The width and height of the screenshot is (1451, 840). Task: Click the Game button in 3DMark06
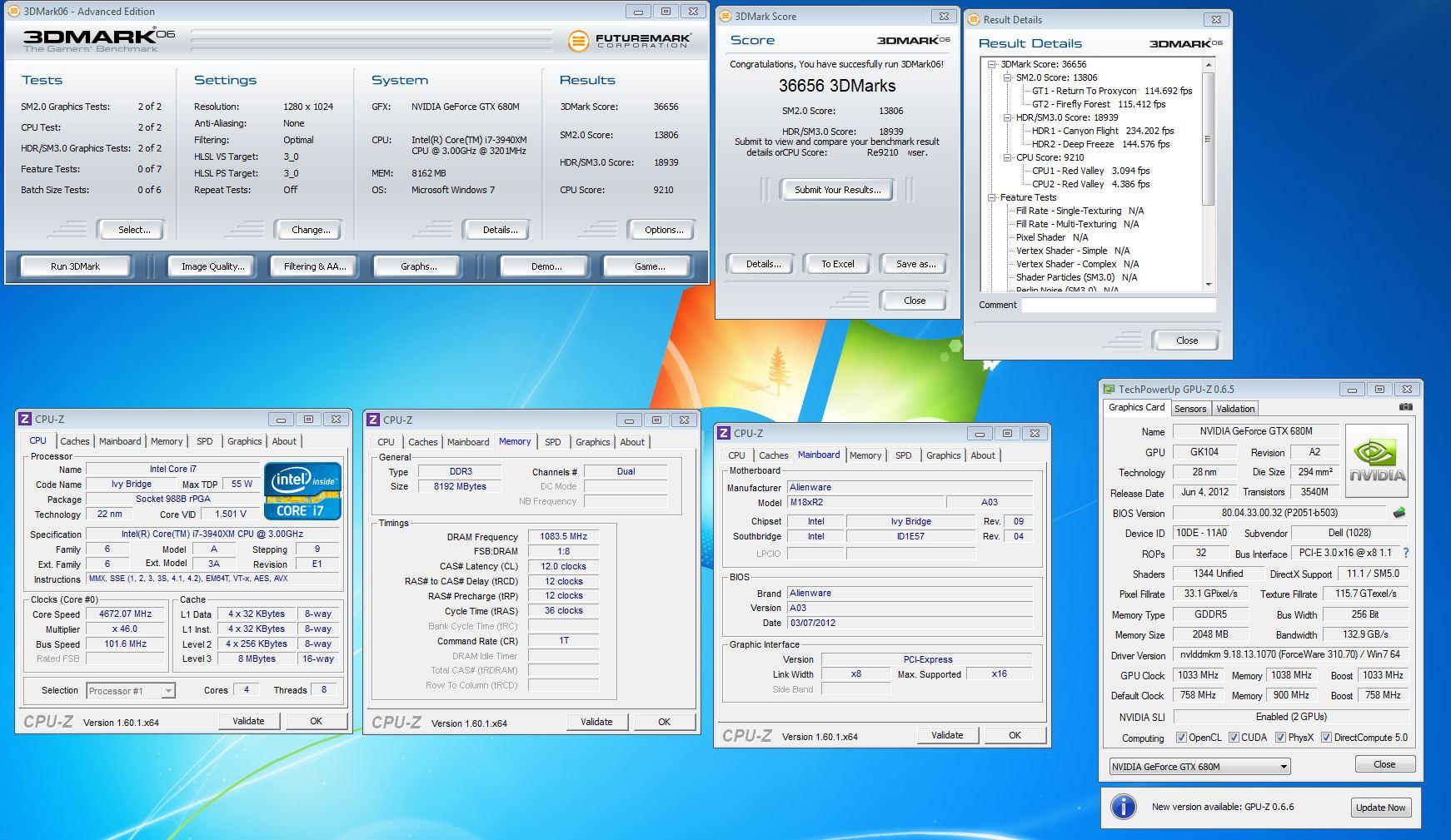[x=650, y=266]
